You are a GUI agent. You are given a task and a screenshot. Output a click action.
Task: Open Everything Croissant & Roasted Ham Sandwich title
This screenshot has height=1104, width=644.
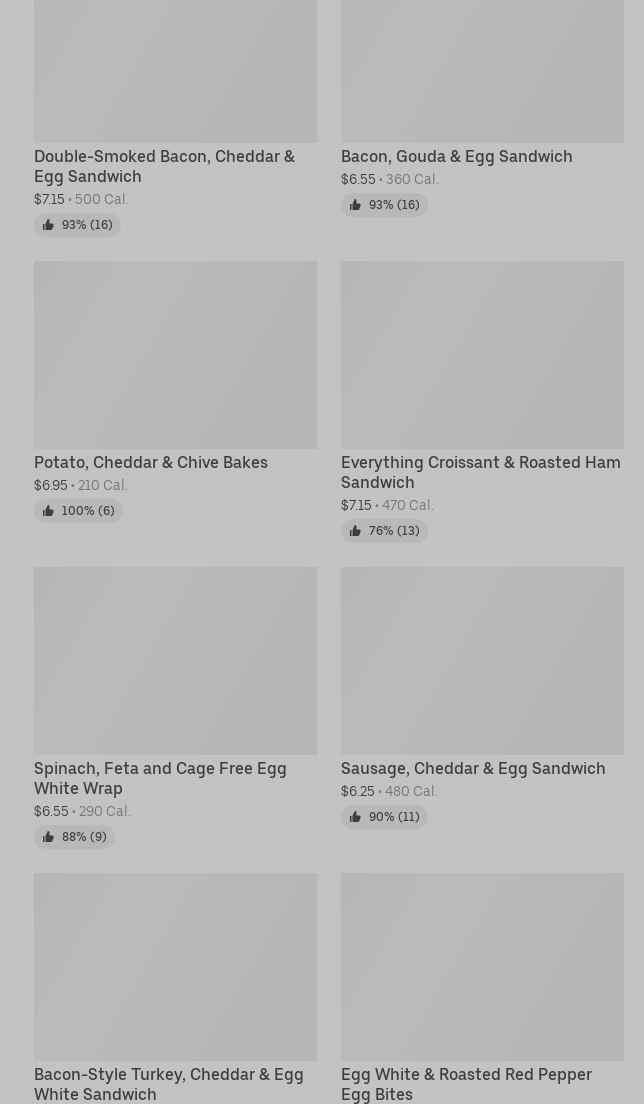coord(480,472)
